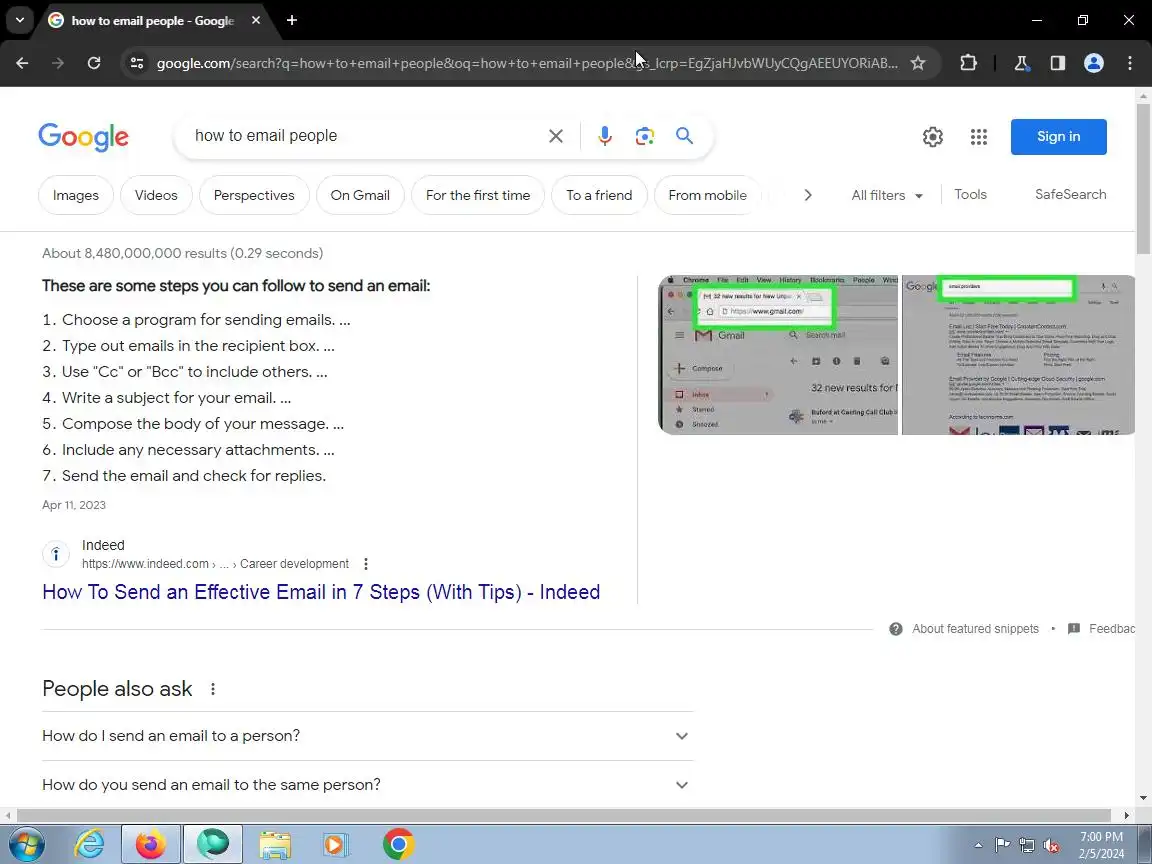Filter results by Videos
Screen dimensions: 1152x864
pos(156,195)
